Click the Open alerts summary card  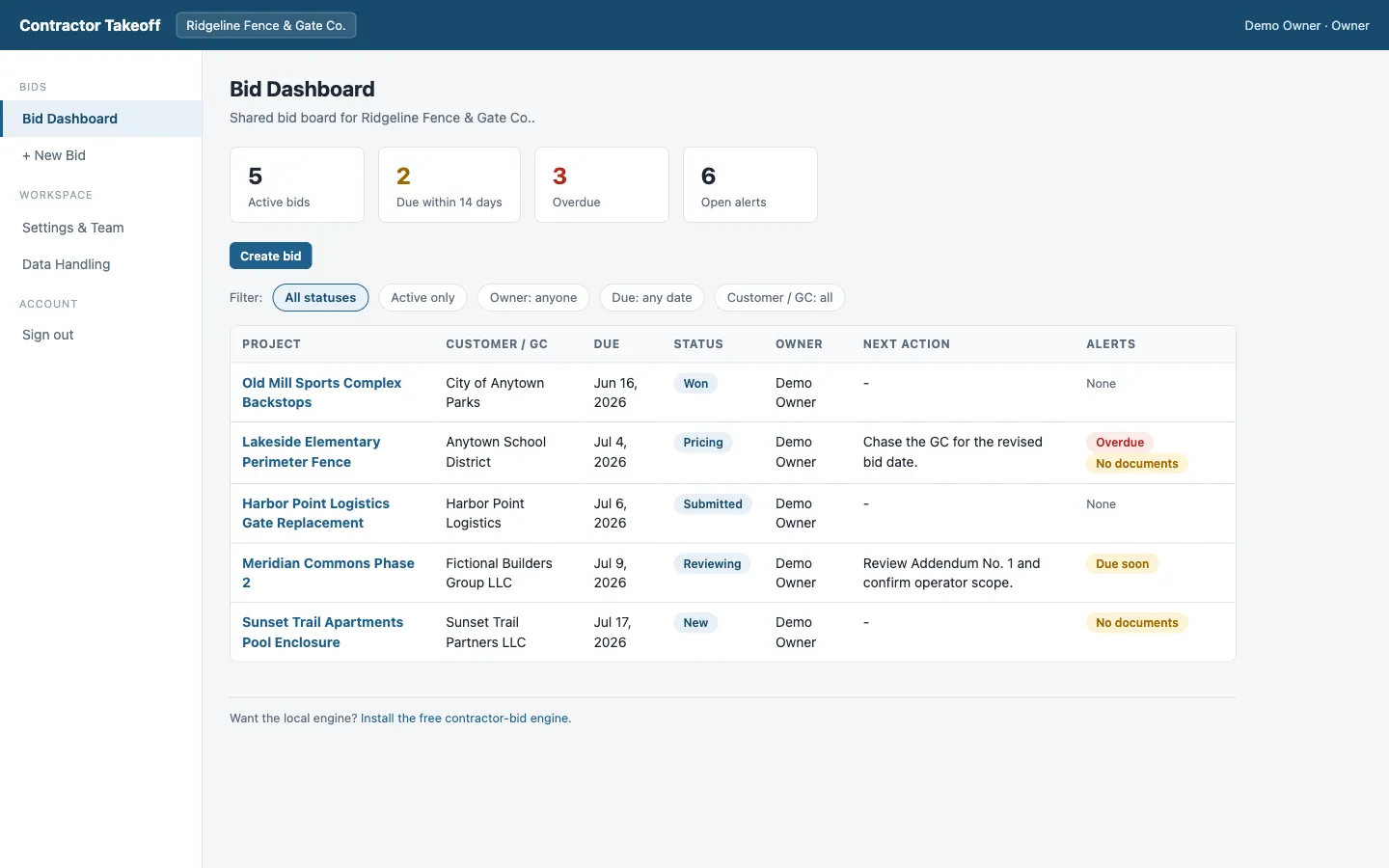click(750, 184)
